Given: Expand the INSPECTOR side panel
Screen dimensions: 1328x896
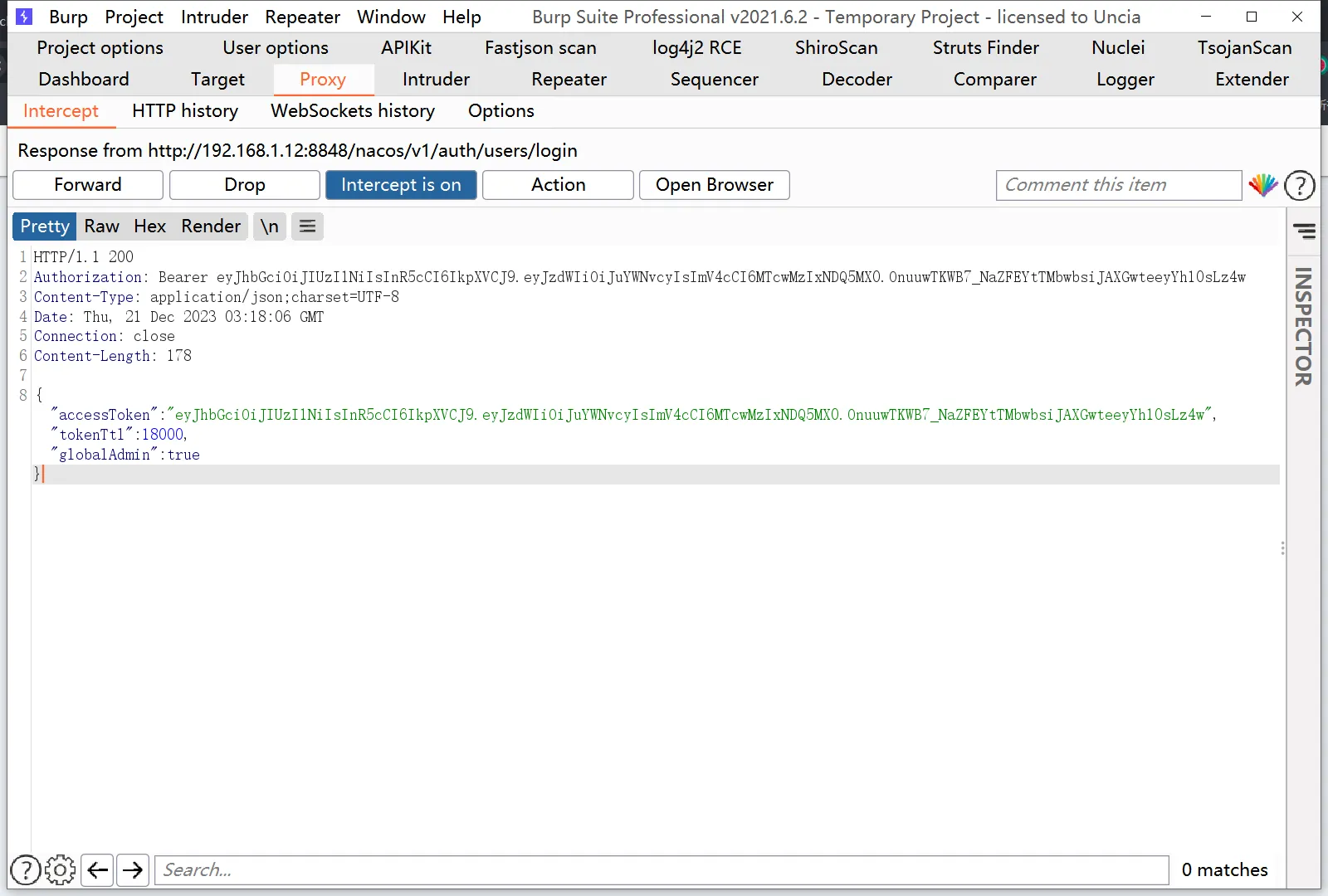Looking at the screenshot, I should pyautogui.click(x=1303, y=326).
